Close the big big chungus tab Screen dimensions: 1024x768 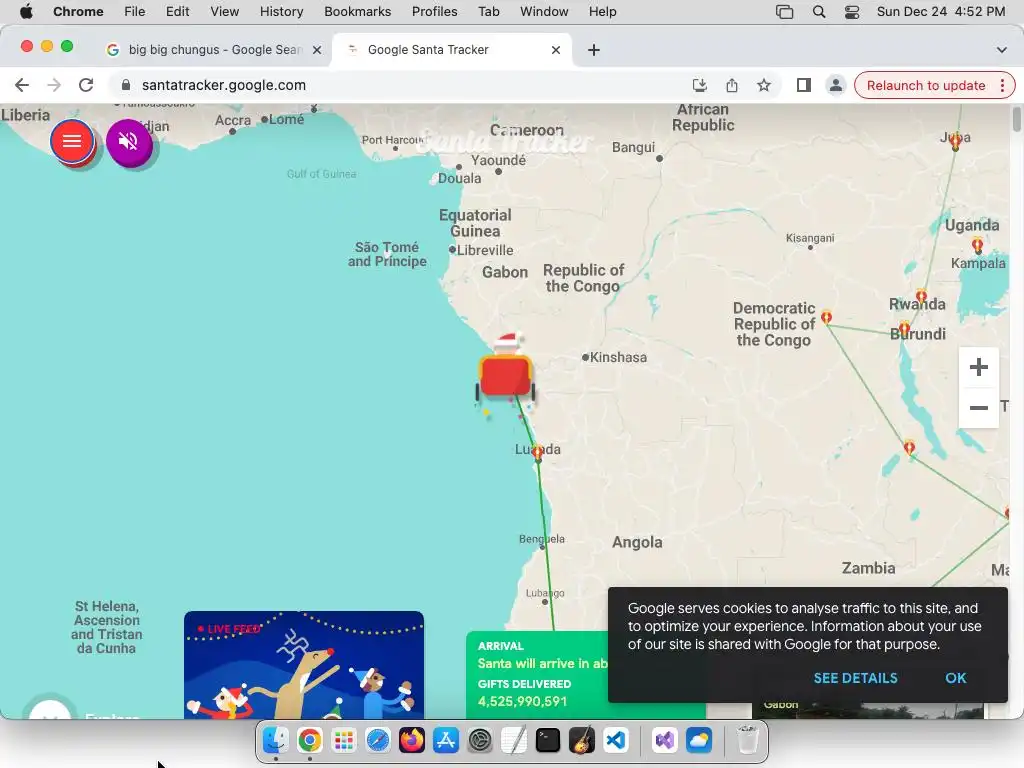pyautogui.click(x=317, y=50)
